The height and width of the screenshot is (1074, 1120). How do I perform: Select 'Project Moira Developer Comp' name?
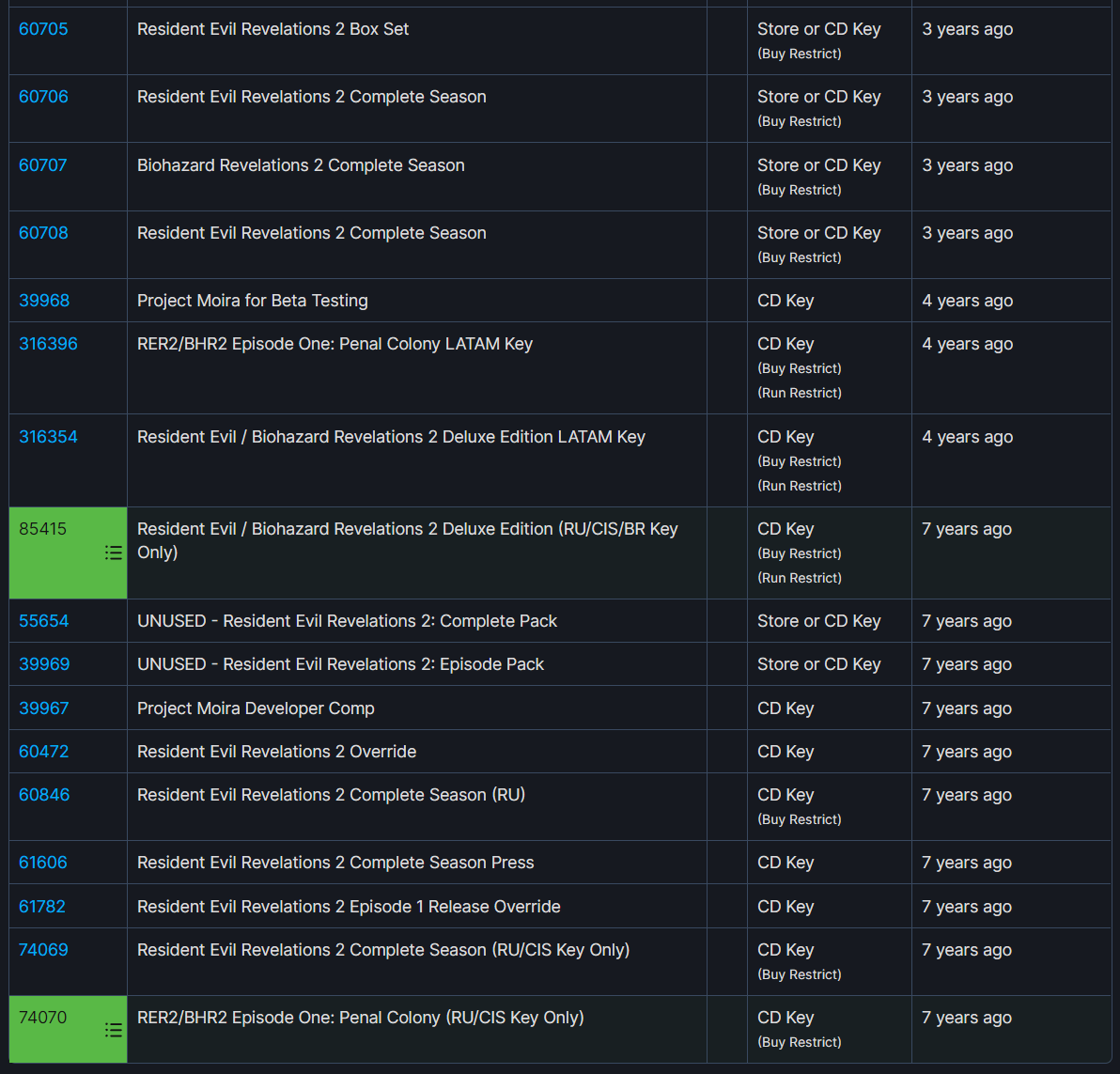pos(256,708)
